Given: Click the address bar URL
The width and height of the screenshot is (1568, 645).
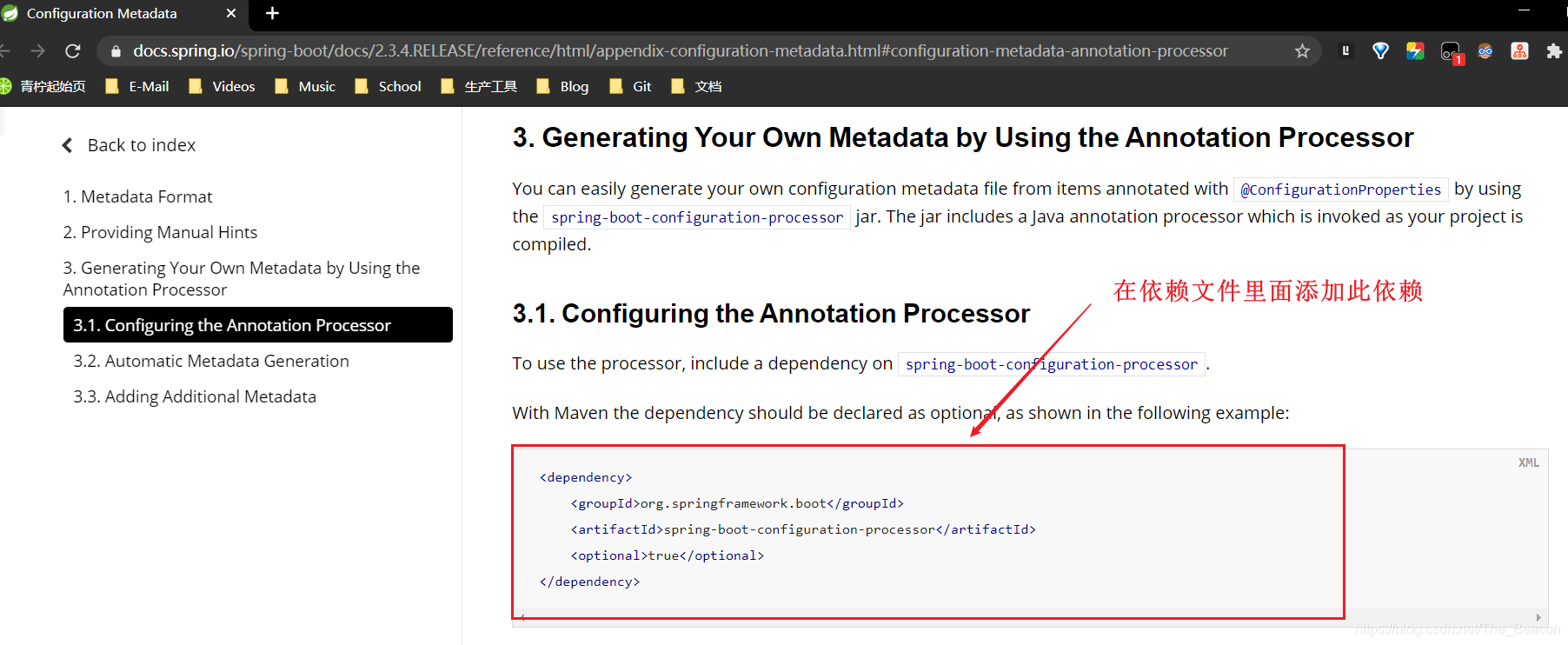Looking at the screenshot, I should [x=680, y=50].
